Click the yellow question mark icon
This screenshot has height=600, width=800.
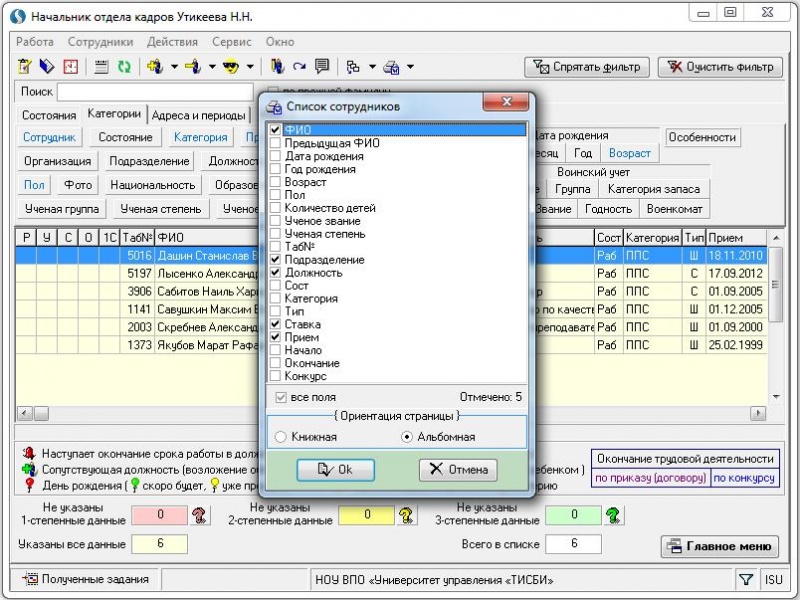[x=407, y=515]
